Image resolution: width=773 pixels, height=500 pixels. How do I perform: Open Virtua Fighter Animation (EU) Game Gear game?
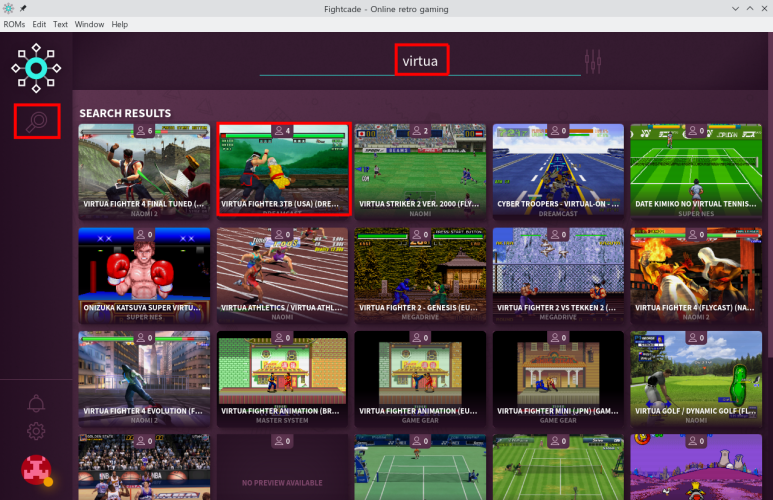coord(421,378)
